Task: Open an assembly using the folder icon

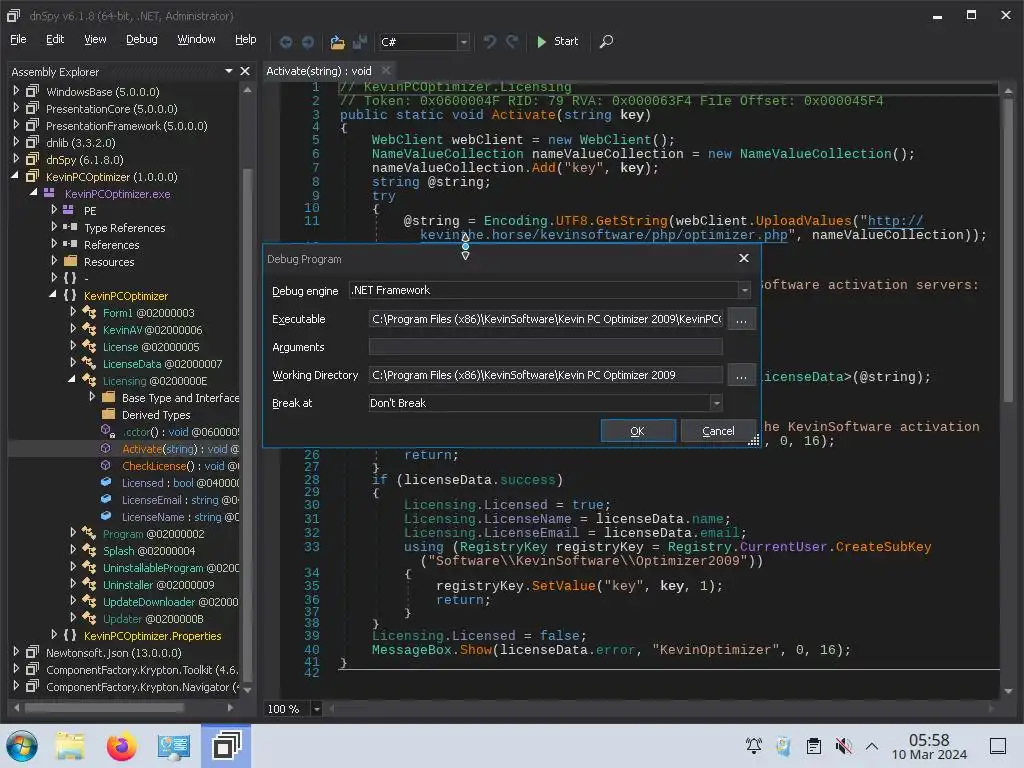Action: (x=337, y=42)
